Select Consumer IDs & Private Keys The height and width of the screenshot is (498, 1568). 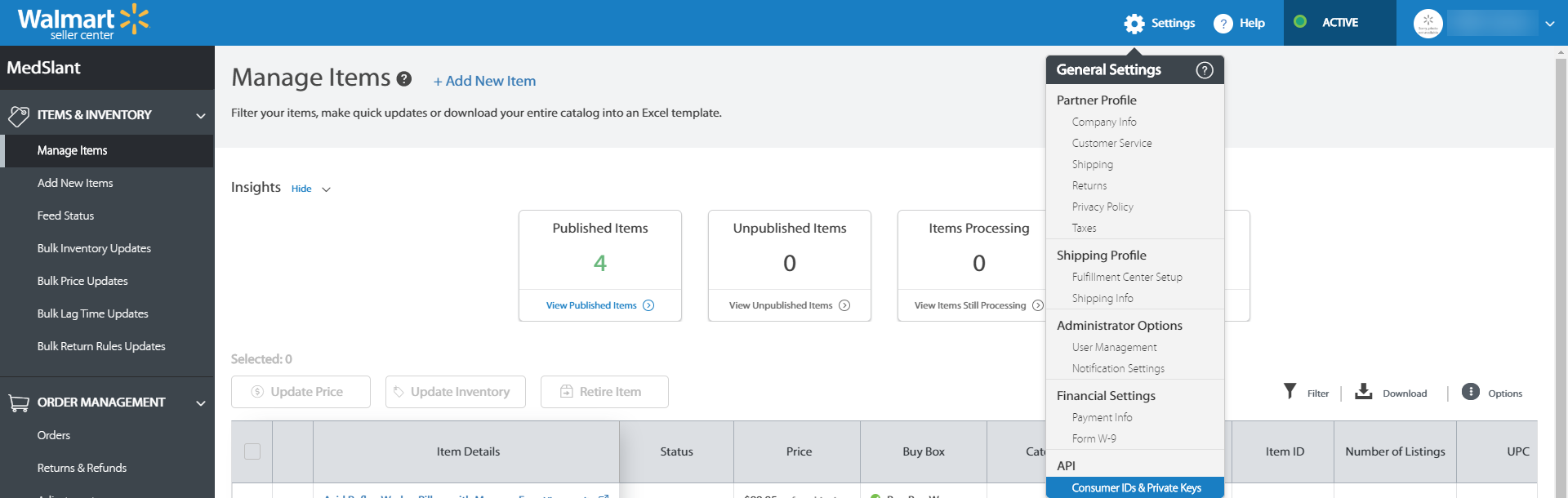click(x=1135, y=487)
